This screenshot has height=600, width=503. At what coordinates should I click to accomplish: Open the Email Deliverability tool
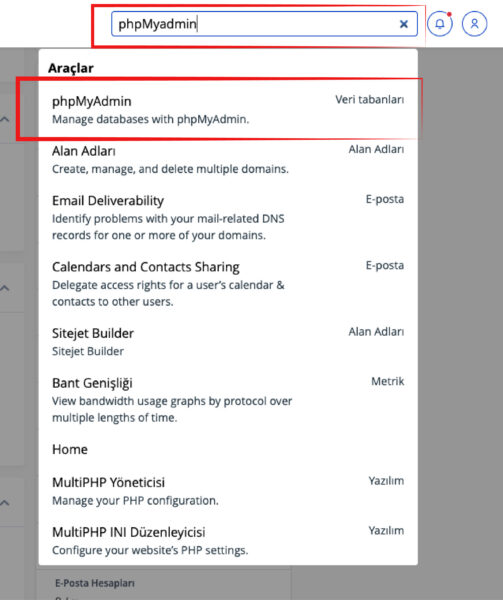point(228,217)
